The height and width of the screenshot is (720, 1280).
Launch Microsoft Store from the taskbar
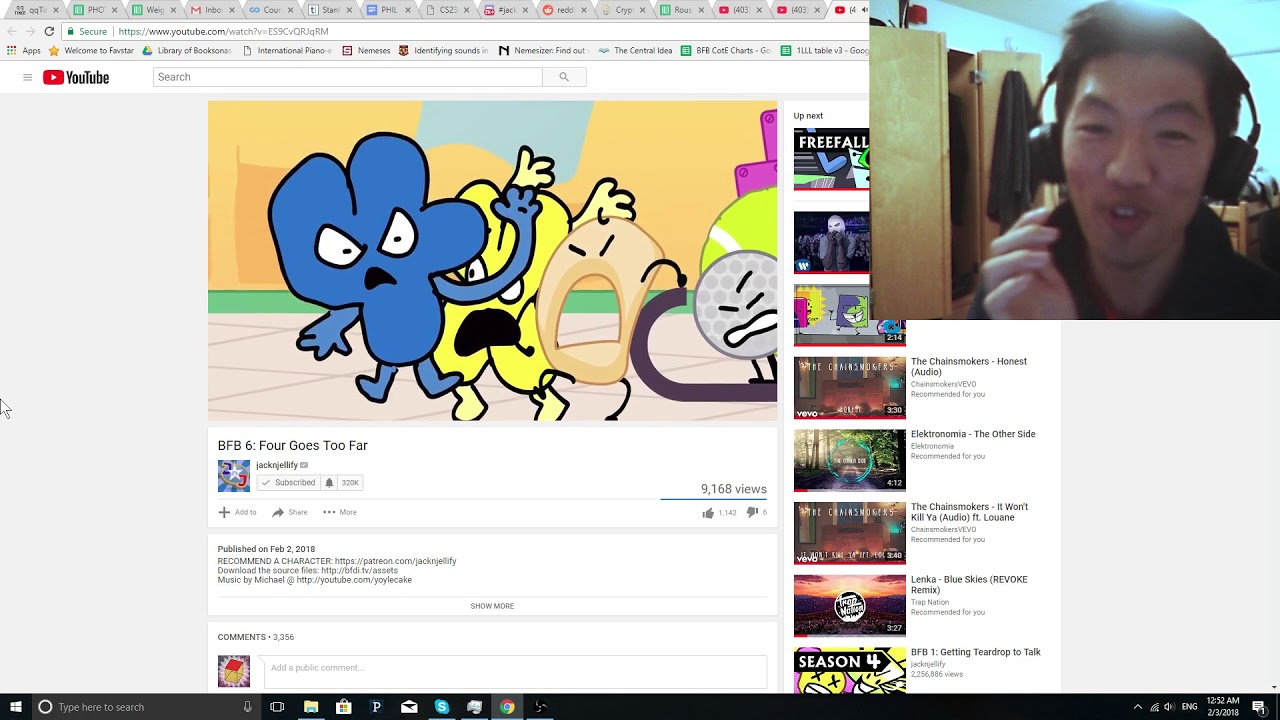[344, 707]
